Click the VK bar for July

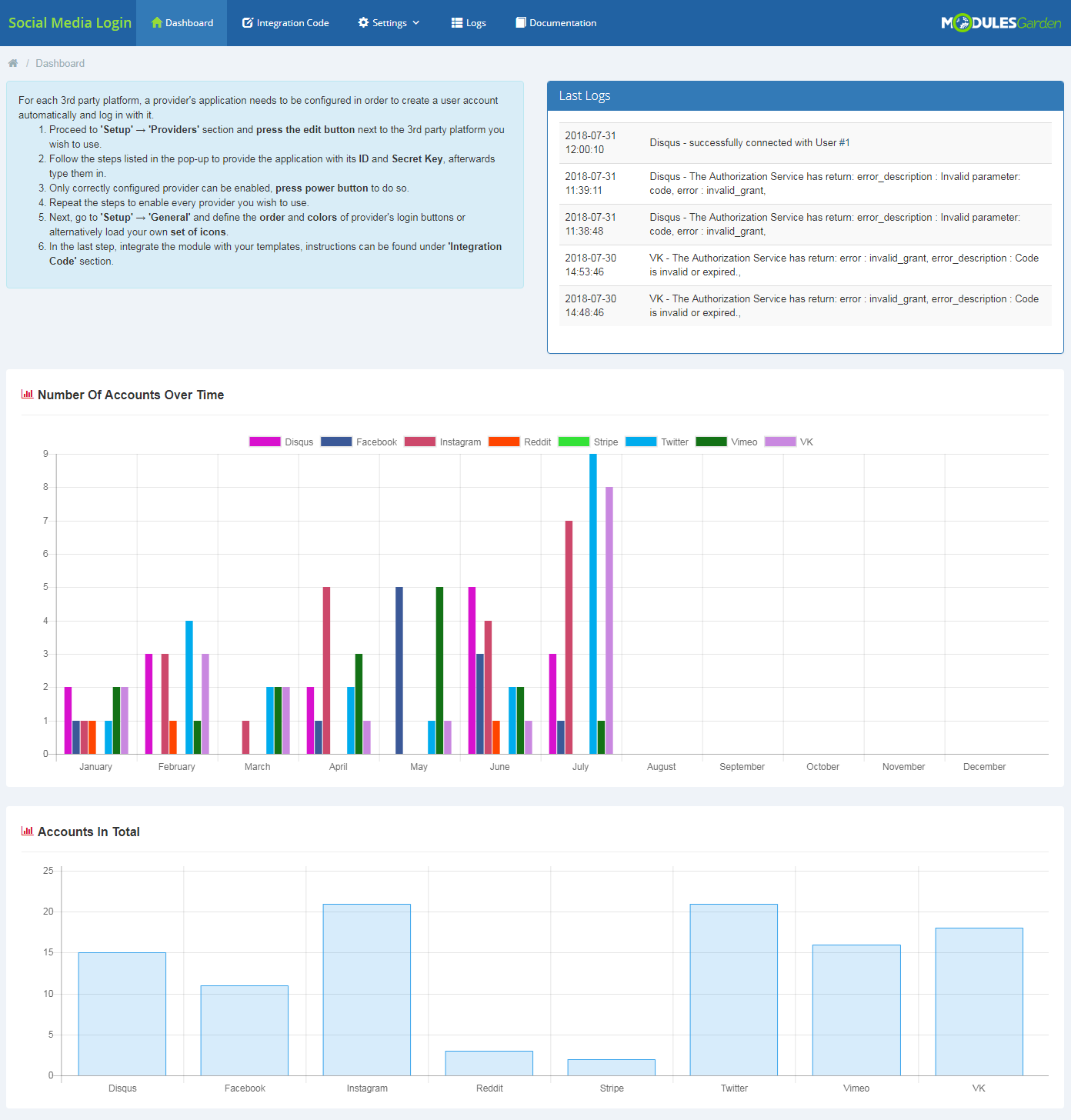click(609, 620)
